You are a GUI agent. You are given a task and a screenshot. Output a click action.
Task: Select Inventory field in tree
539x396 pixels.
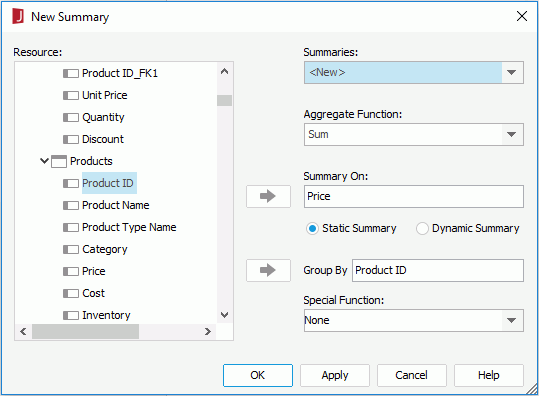(x=107, y=315)
